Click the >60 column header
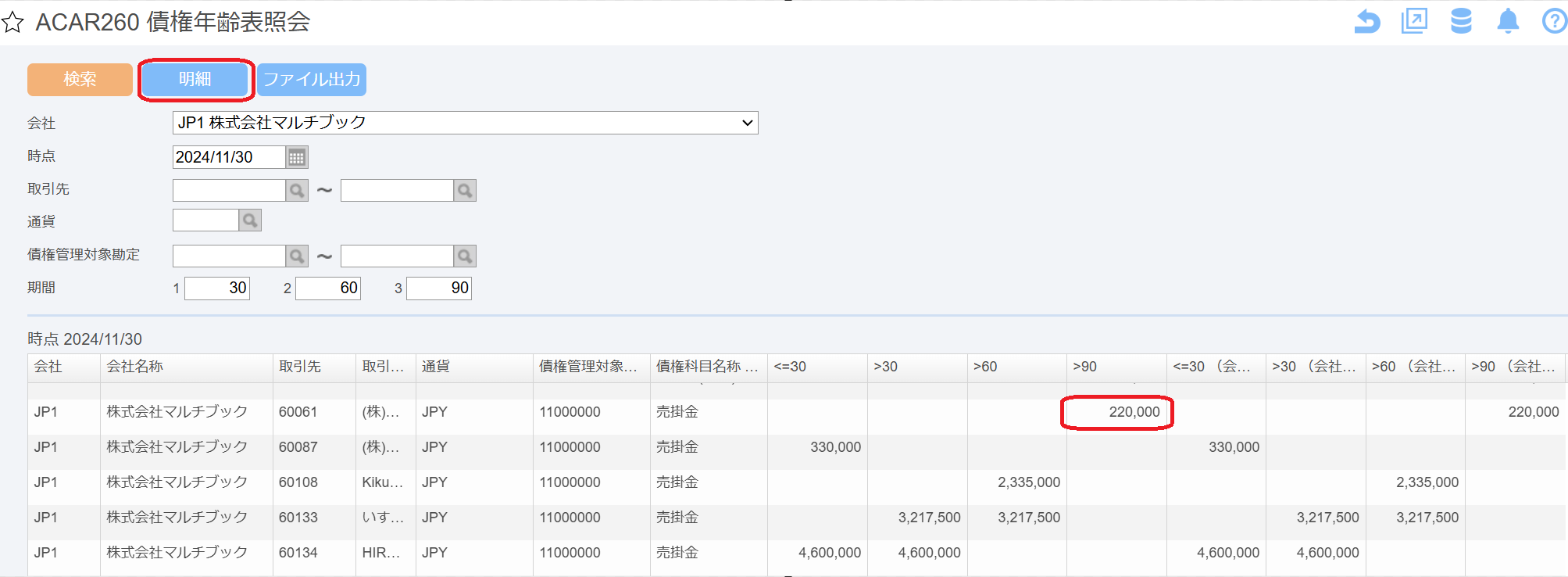Image resolution: width=1568 pixels, height=577 pixels. [x=1016, y=367]
